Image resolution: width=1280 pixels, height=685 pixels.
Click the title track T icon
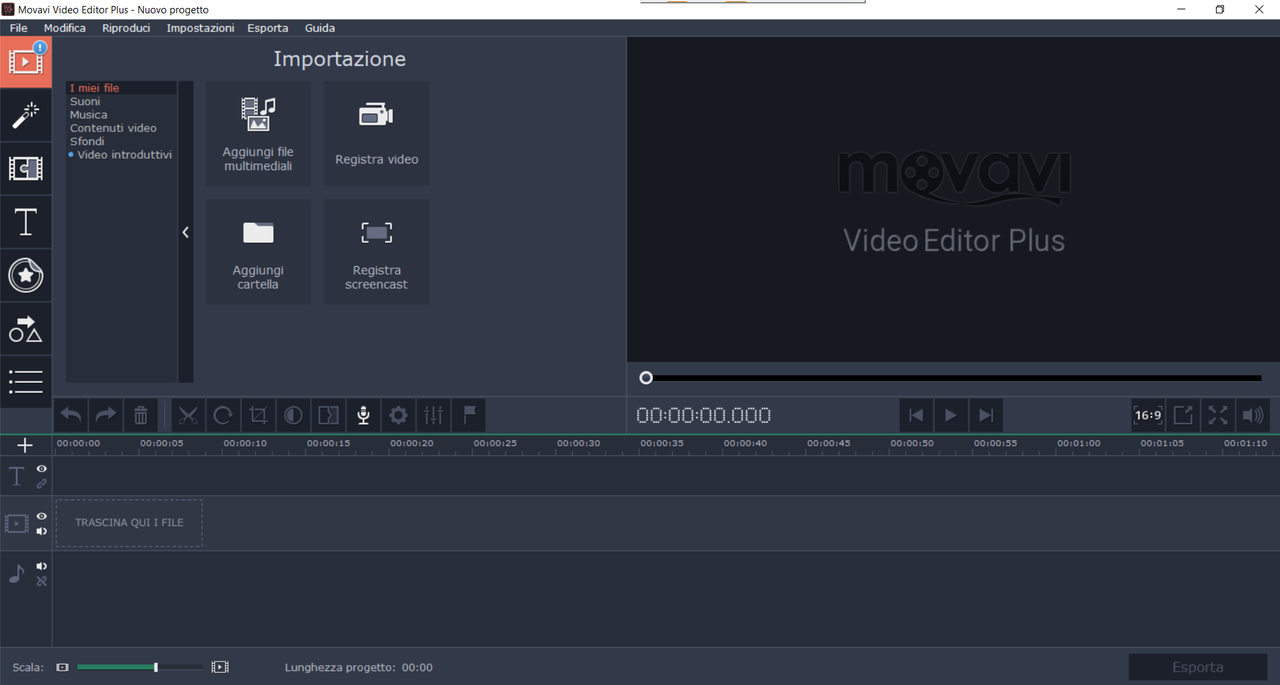(x=16, y=477)
